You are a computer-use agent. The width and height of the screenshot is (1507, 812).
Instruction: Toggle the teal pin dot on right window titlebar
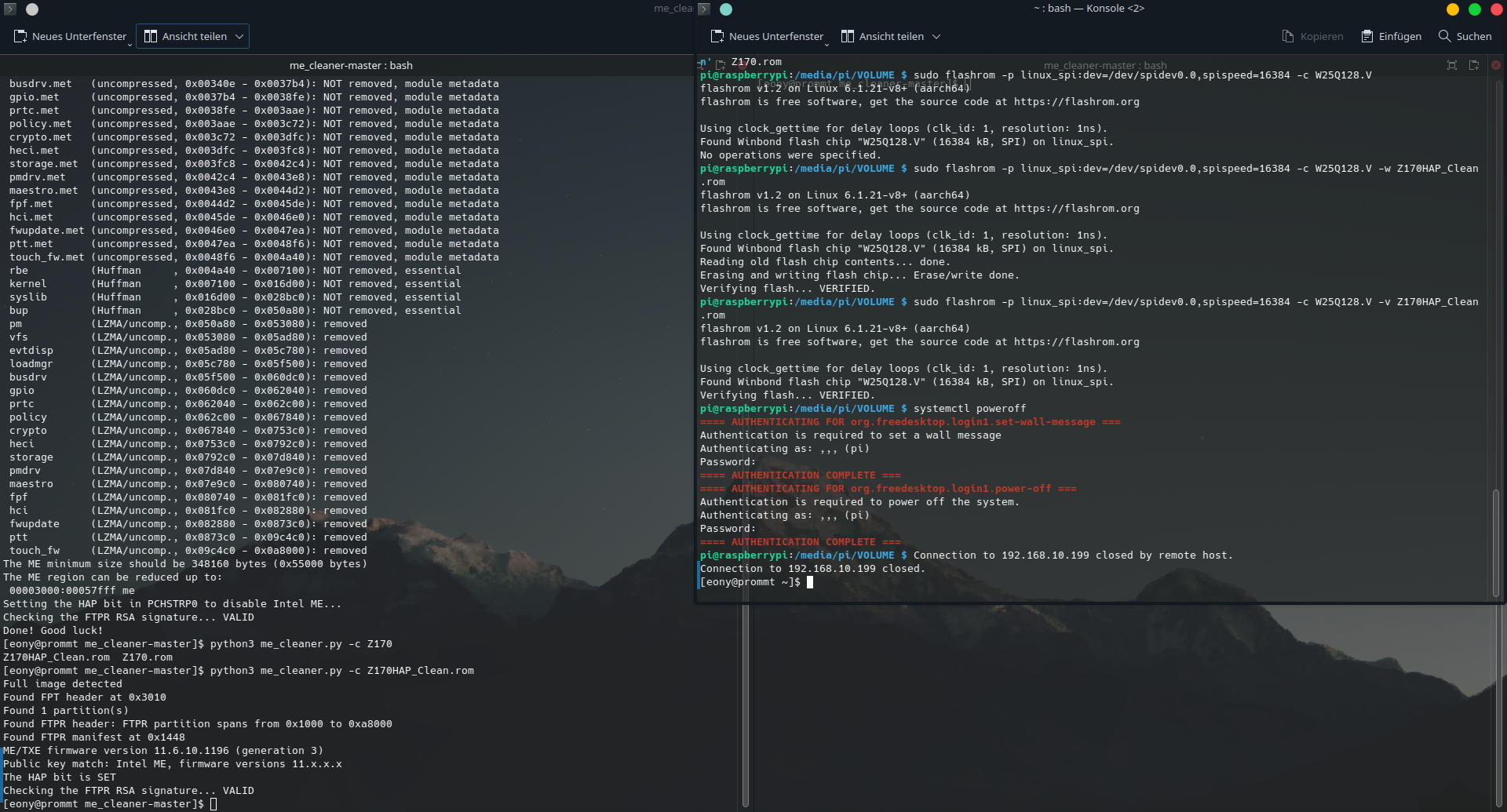click(x=726, y=9)
